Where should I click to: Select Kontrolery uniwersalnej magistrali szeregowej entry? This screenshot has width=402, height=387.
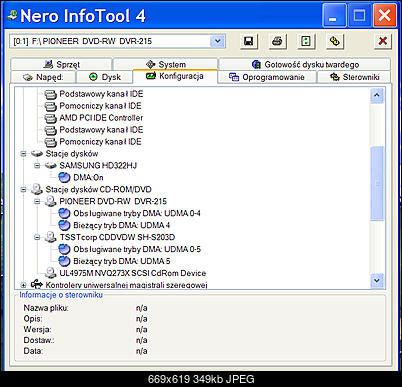[126, 285]
